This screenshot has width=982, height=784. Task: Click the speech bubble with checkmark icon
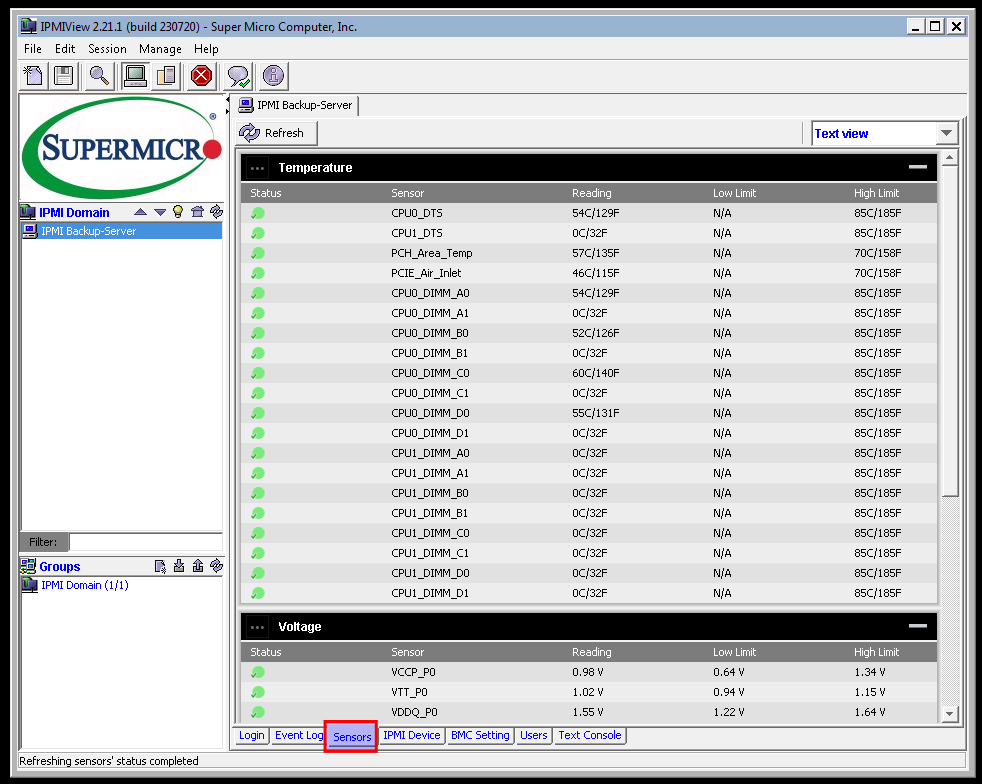238,75
